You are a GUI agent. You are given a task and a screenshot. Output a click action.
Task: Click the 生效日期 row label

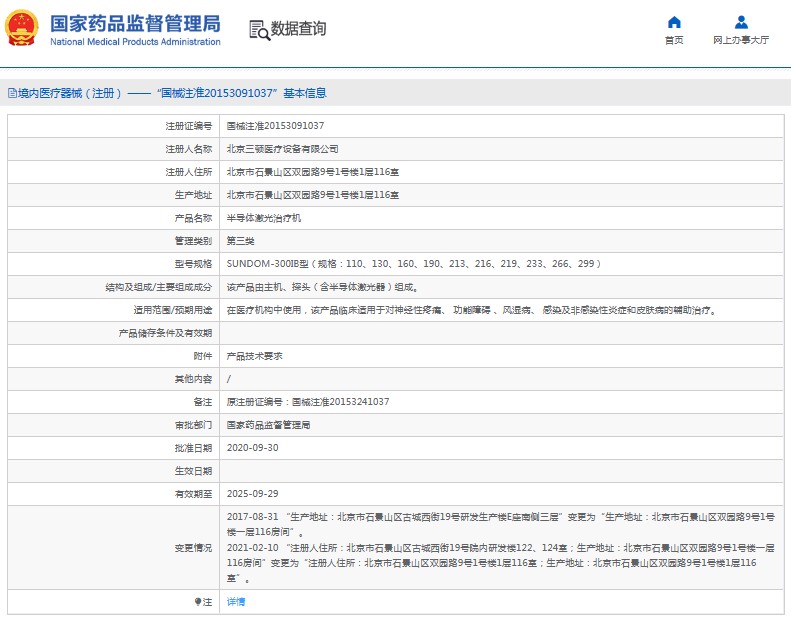click(193, 471)
